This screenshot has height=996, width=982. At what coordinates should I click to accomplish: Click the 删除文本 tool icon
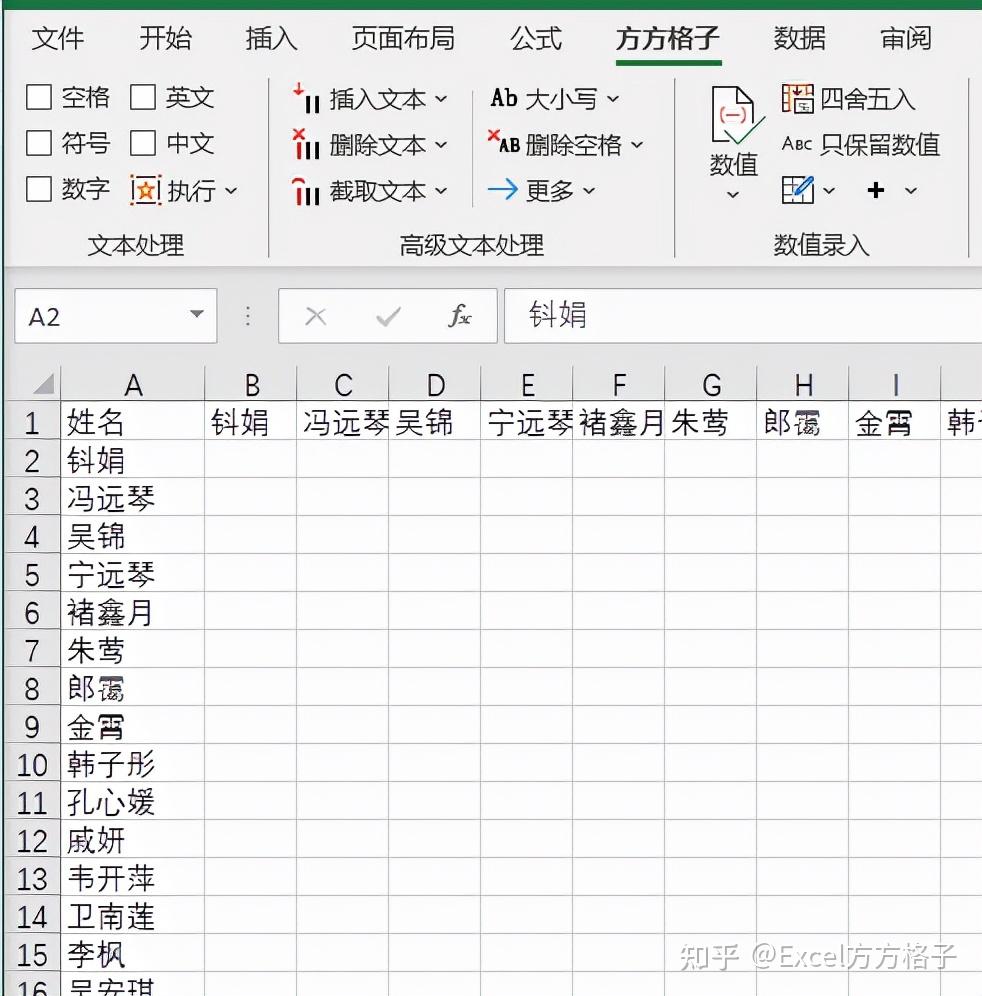tap(306, 145)
